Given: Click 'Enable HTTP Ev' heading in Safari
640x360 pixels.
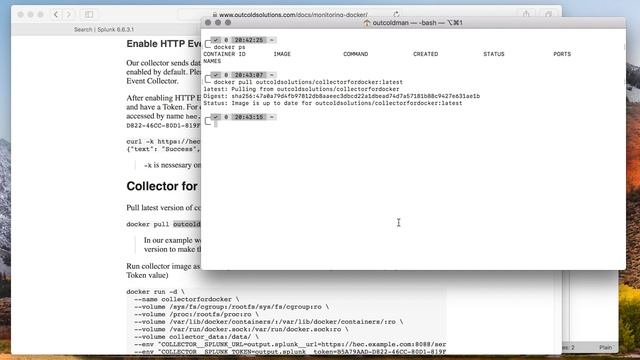Looking at the screenshot, I should [163, 44].
